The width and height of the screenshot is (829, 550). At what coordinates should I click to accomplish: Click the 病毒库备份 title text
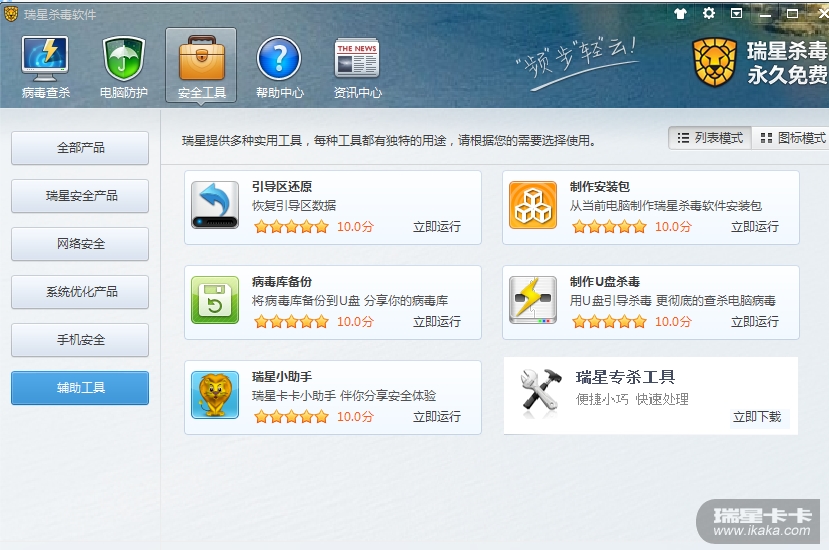point(282,282)
